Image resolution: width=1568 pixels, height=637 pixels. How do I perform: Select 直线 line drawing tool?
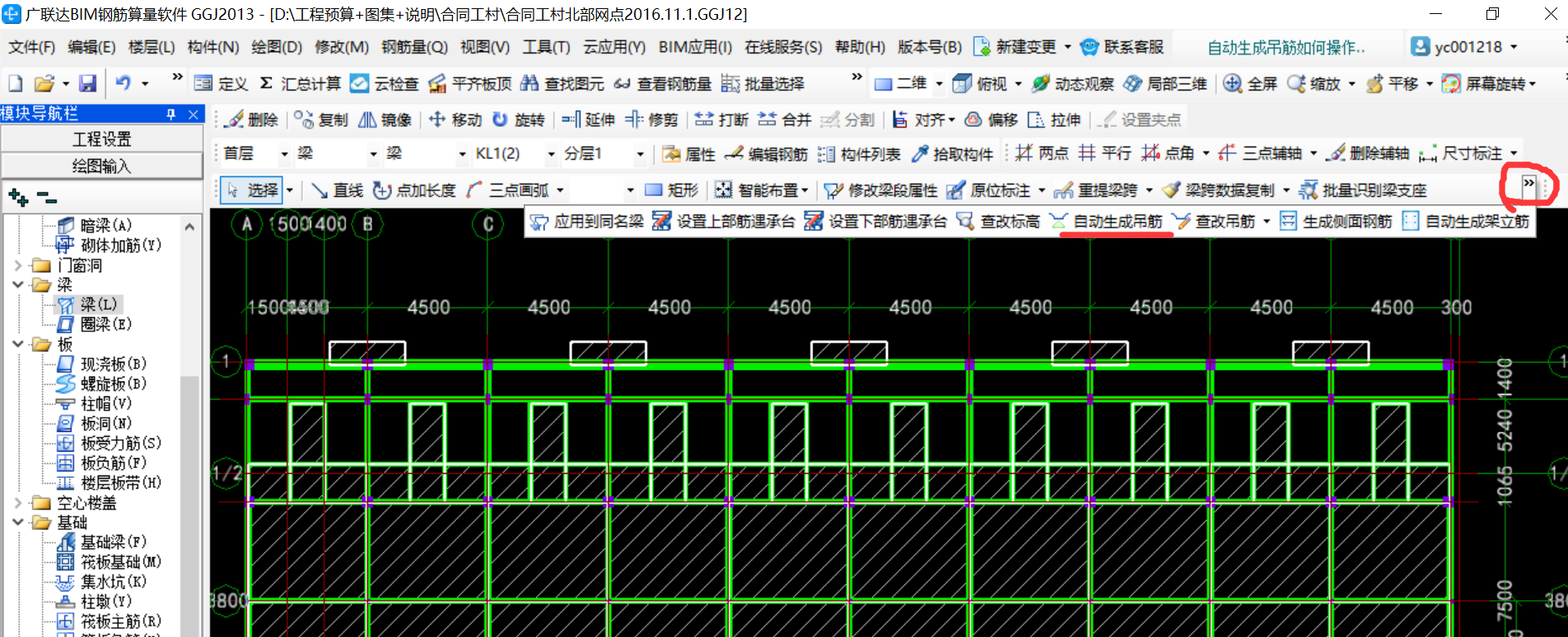[x=337, y=190]
